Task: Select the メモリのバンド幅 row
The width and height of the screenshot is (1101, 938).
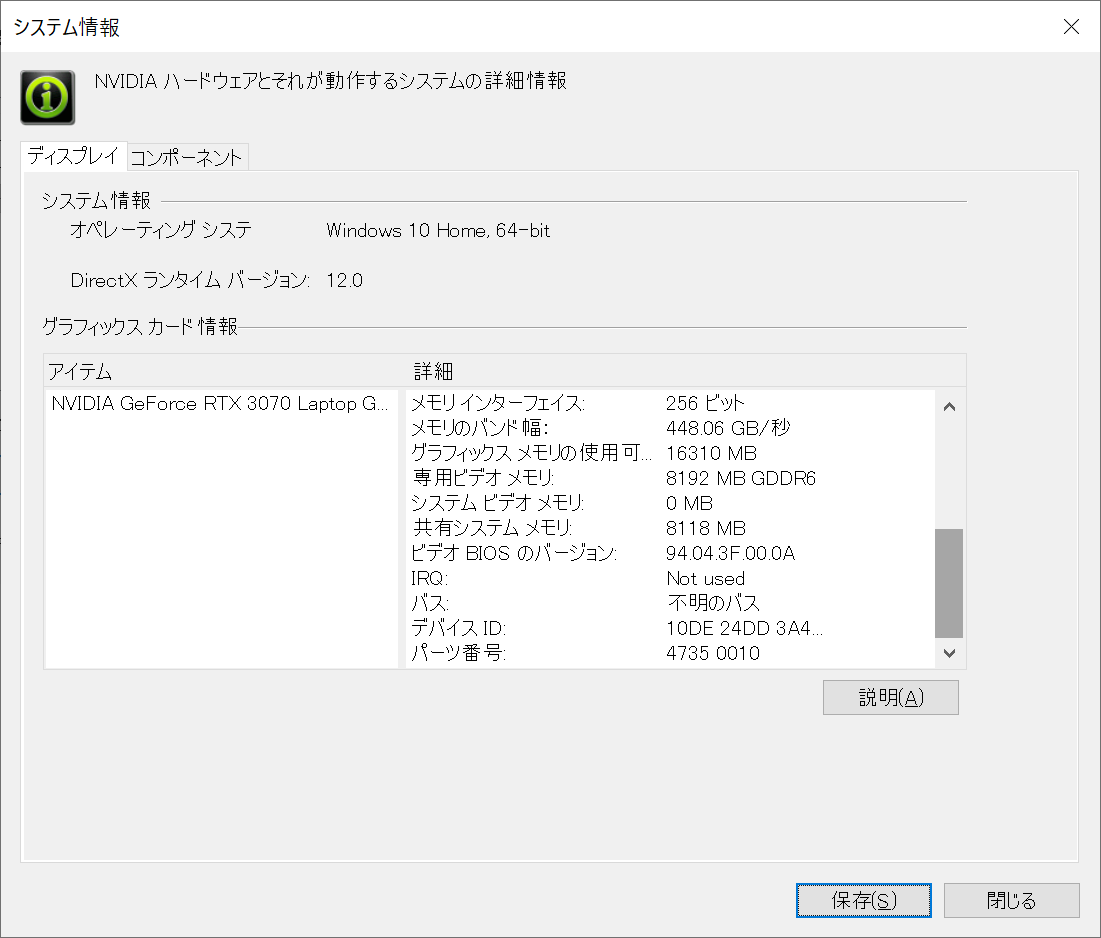Action: 671,428
